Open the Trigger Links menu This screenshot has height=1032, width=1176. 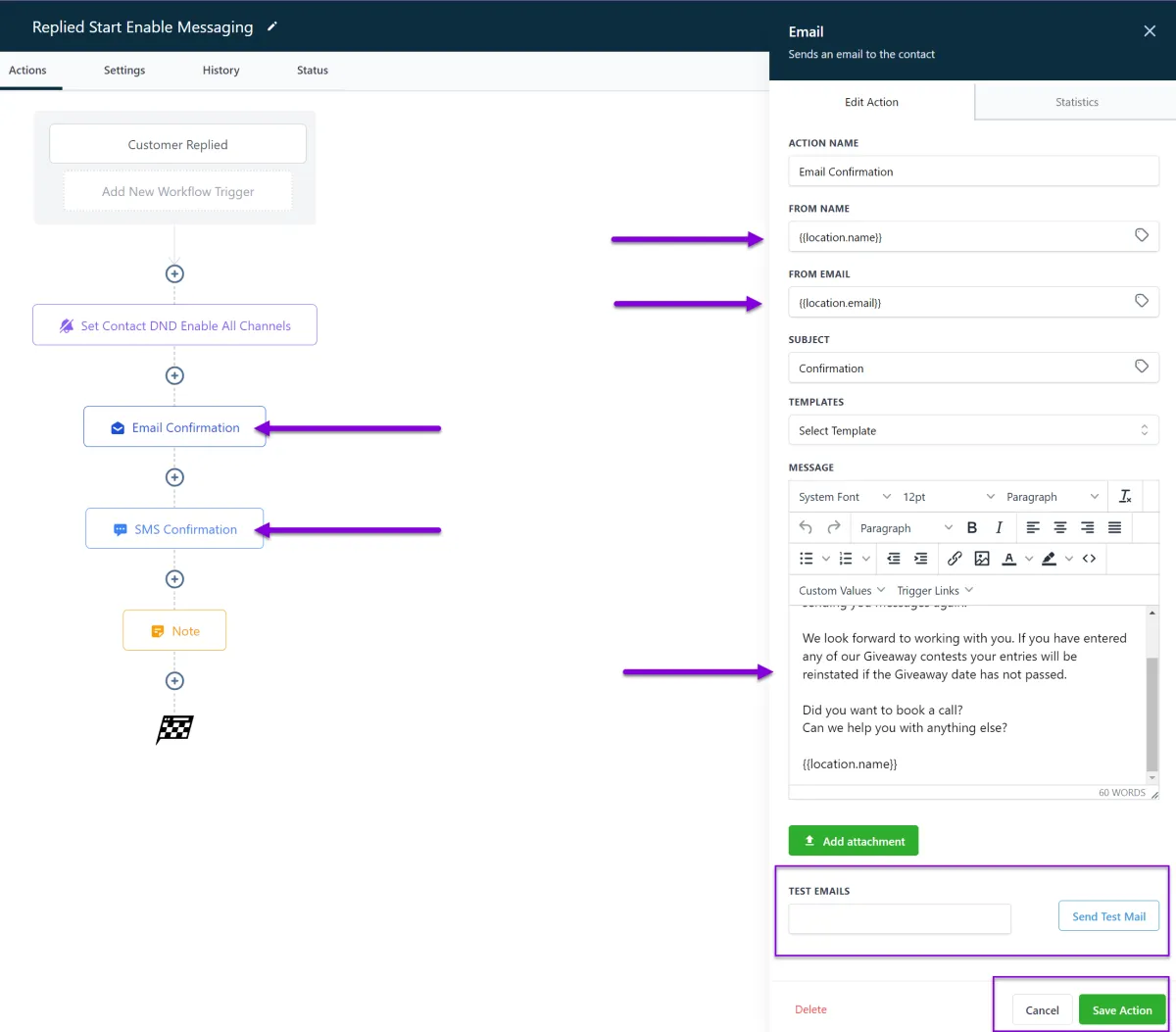(935, 590)
